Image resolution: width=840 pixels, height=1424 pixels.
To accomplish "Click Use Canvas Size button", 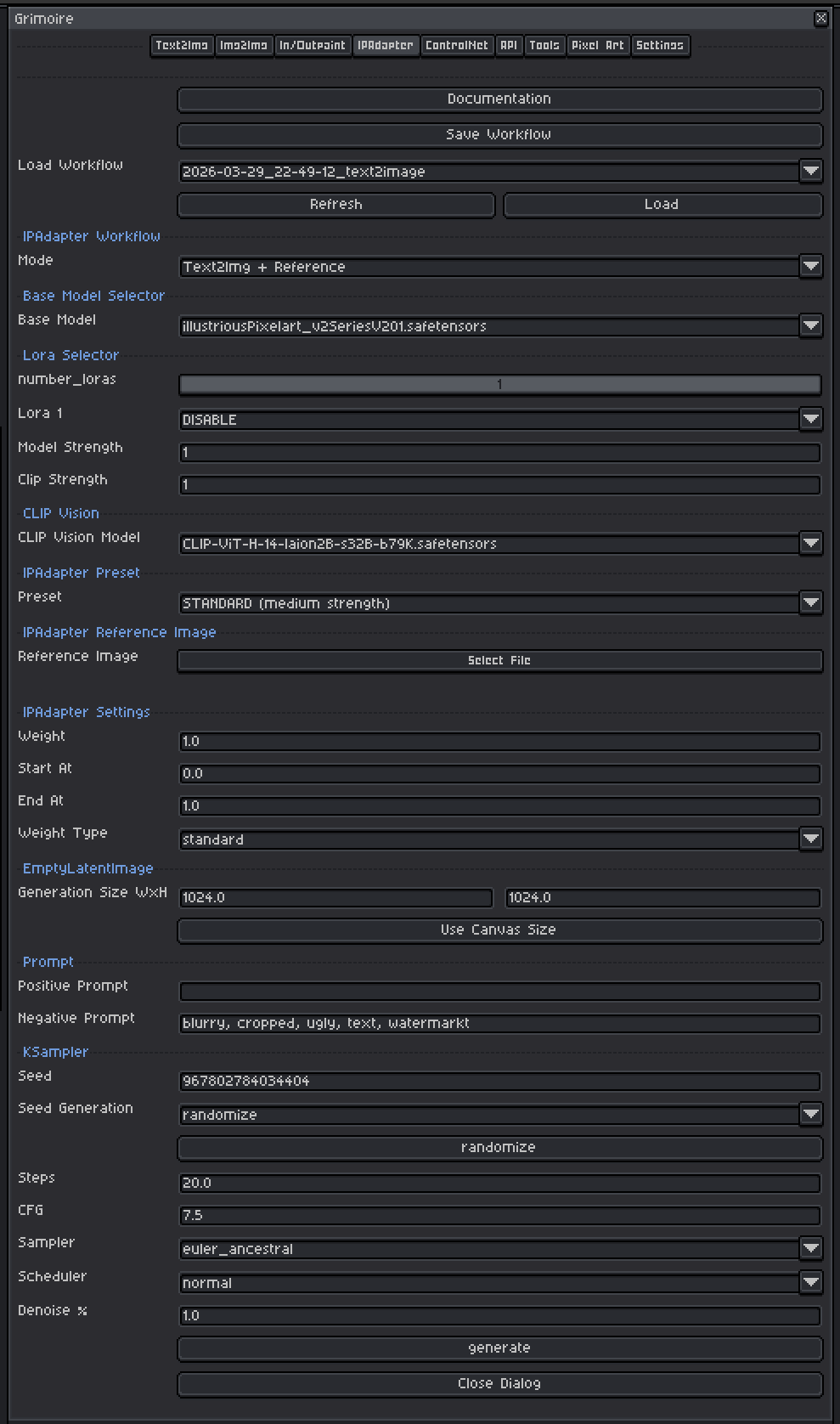I will [499, 930].
